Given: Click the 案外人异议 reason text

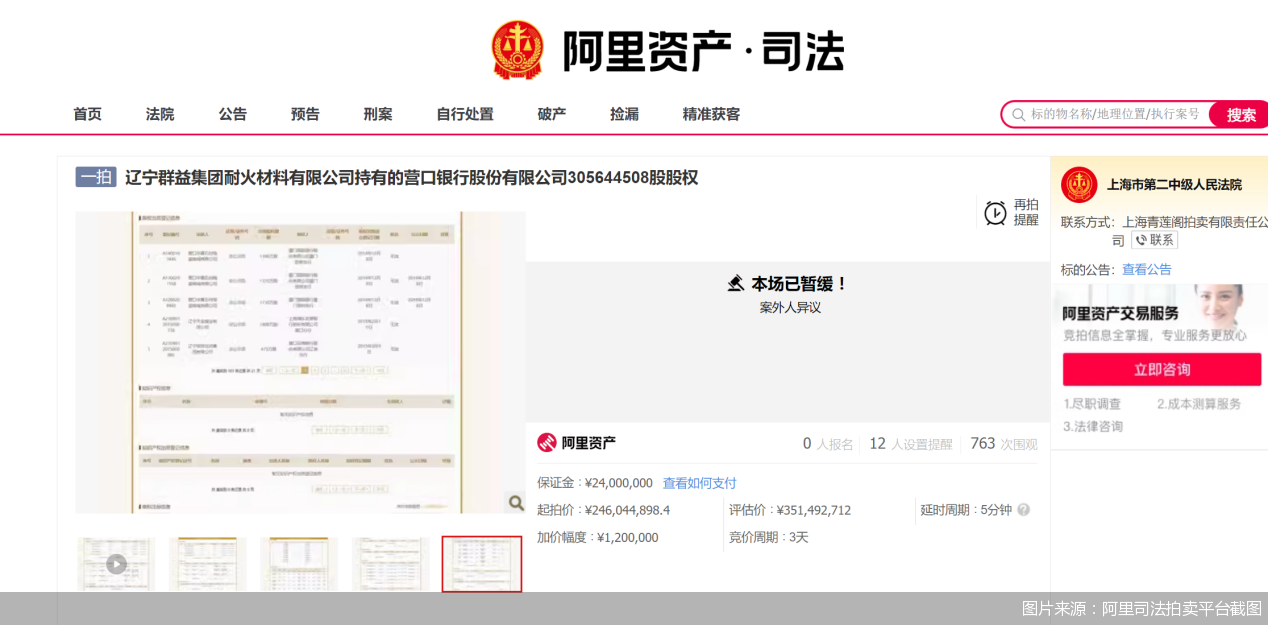Looking at the screenshot, I should coord(790,308).
